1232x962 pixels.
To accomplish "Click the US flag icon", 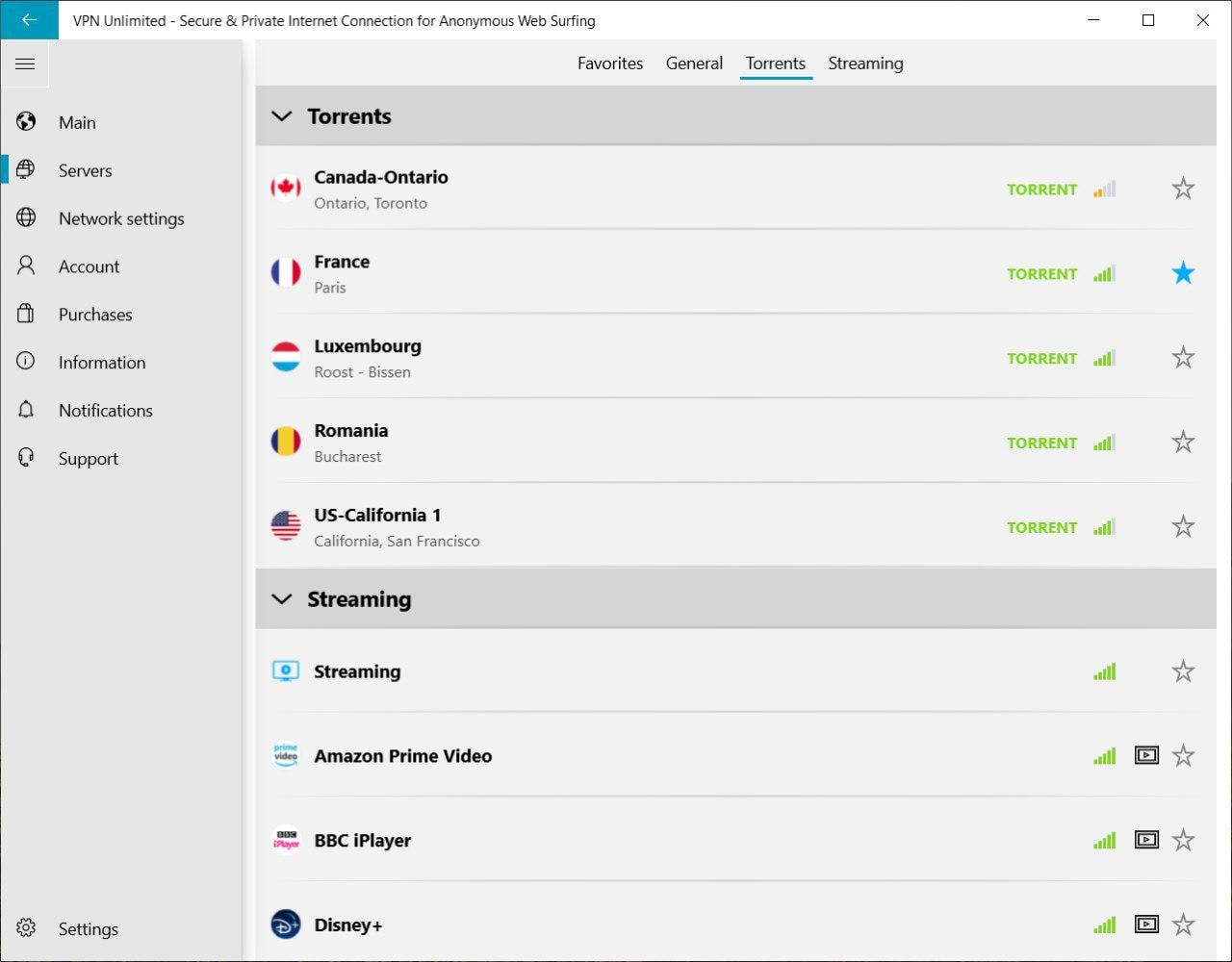I will 286,526.
